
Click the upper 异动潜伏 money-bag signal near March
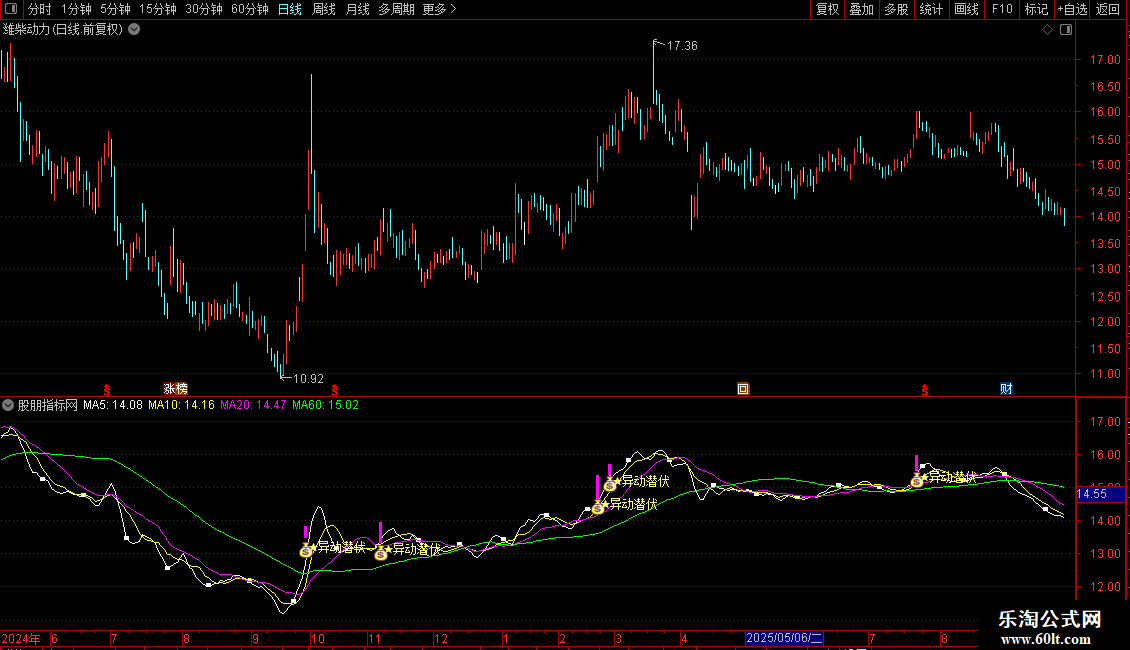pos(610,484)
